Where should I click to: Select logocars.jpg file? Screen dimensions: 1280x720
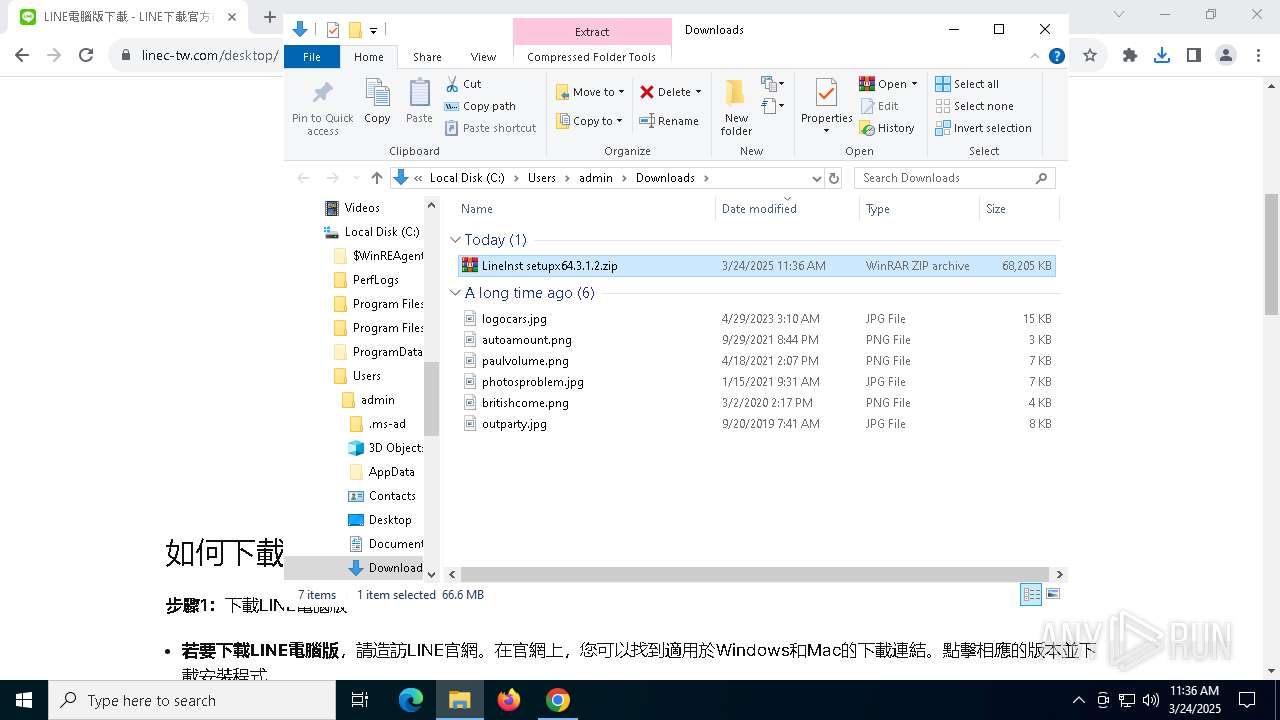[756, 319]
